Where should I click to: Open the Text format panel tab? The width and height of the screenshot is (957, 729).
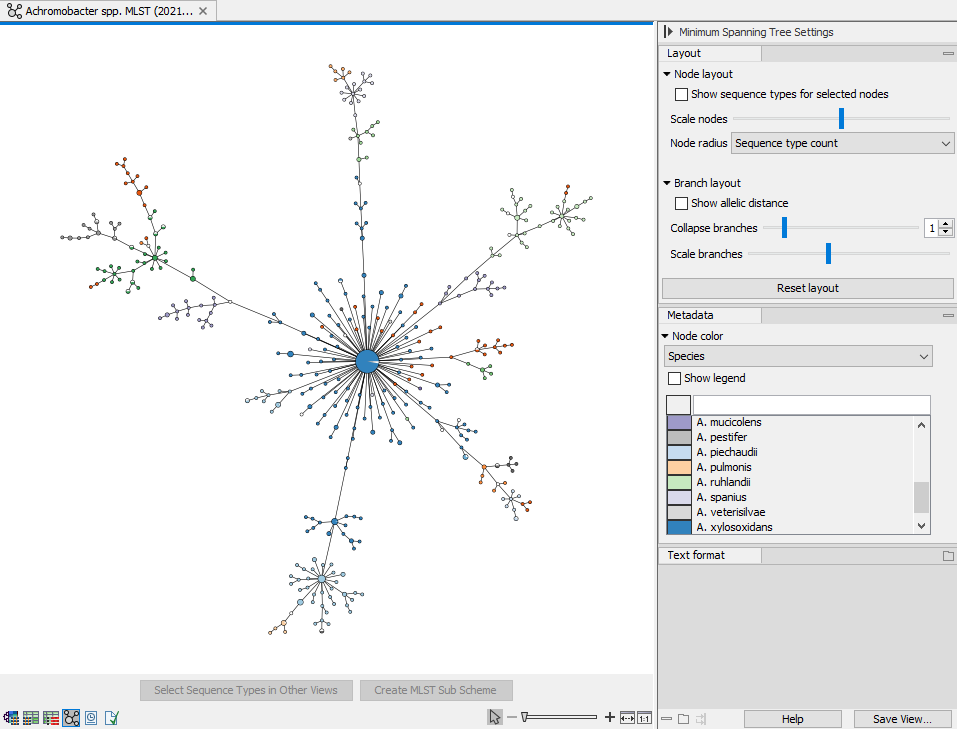(696, 555)
